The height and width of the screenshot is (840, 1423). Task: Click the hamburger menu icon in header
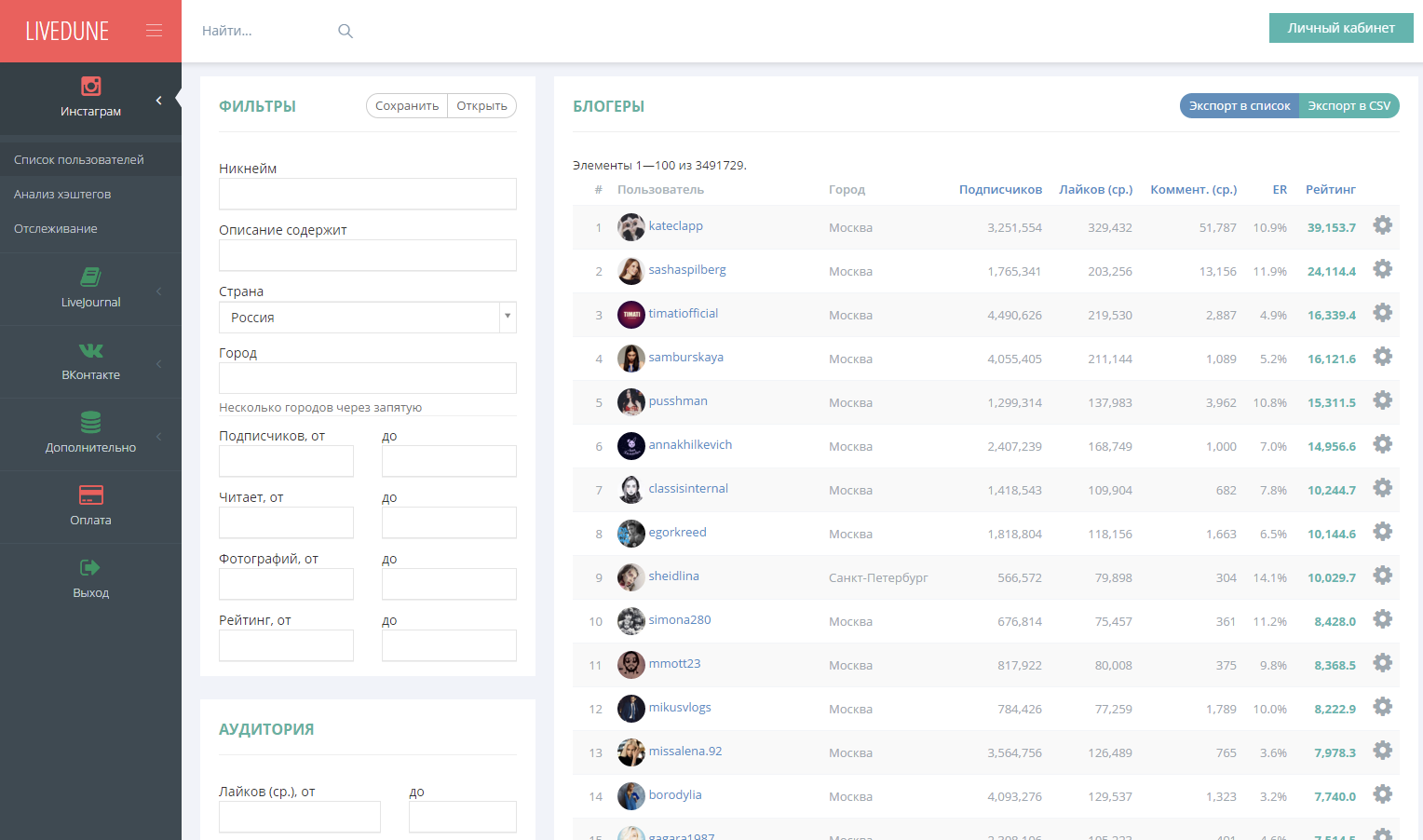[x=154, y=31]
